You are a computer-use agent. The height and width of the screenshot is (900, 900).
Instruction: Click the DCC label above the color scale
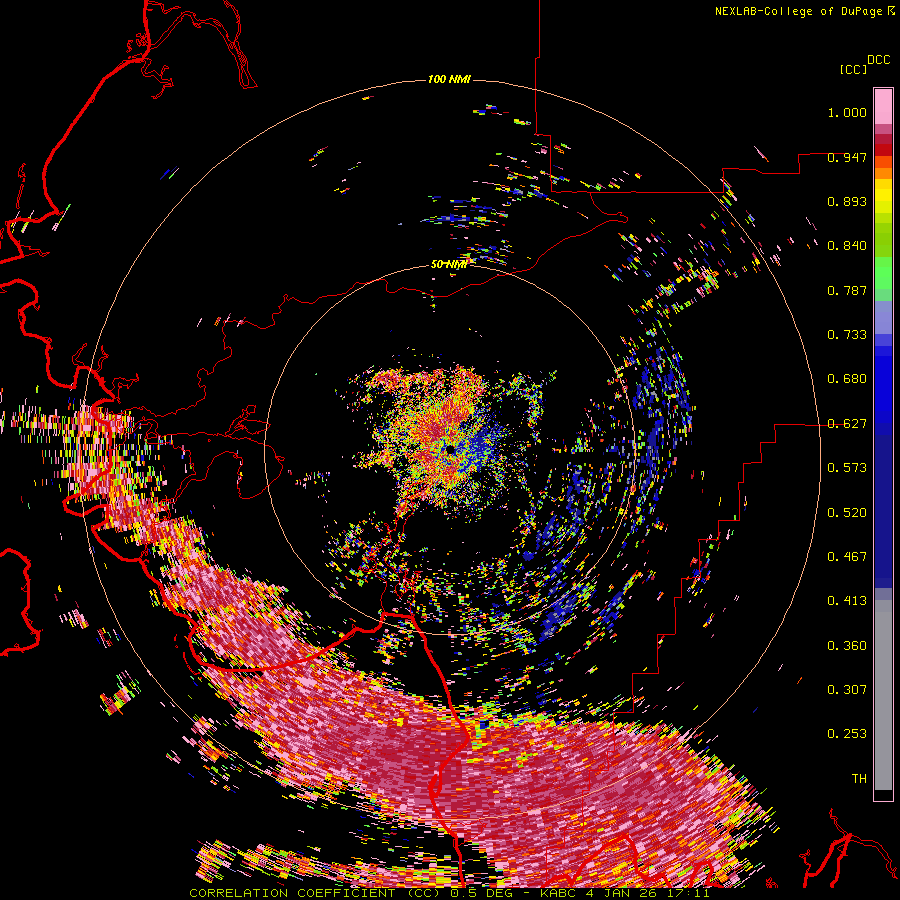click(x=879, y=60)
